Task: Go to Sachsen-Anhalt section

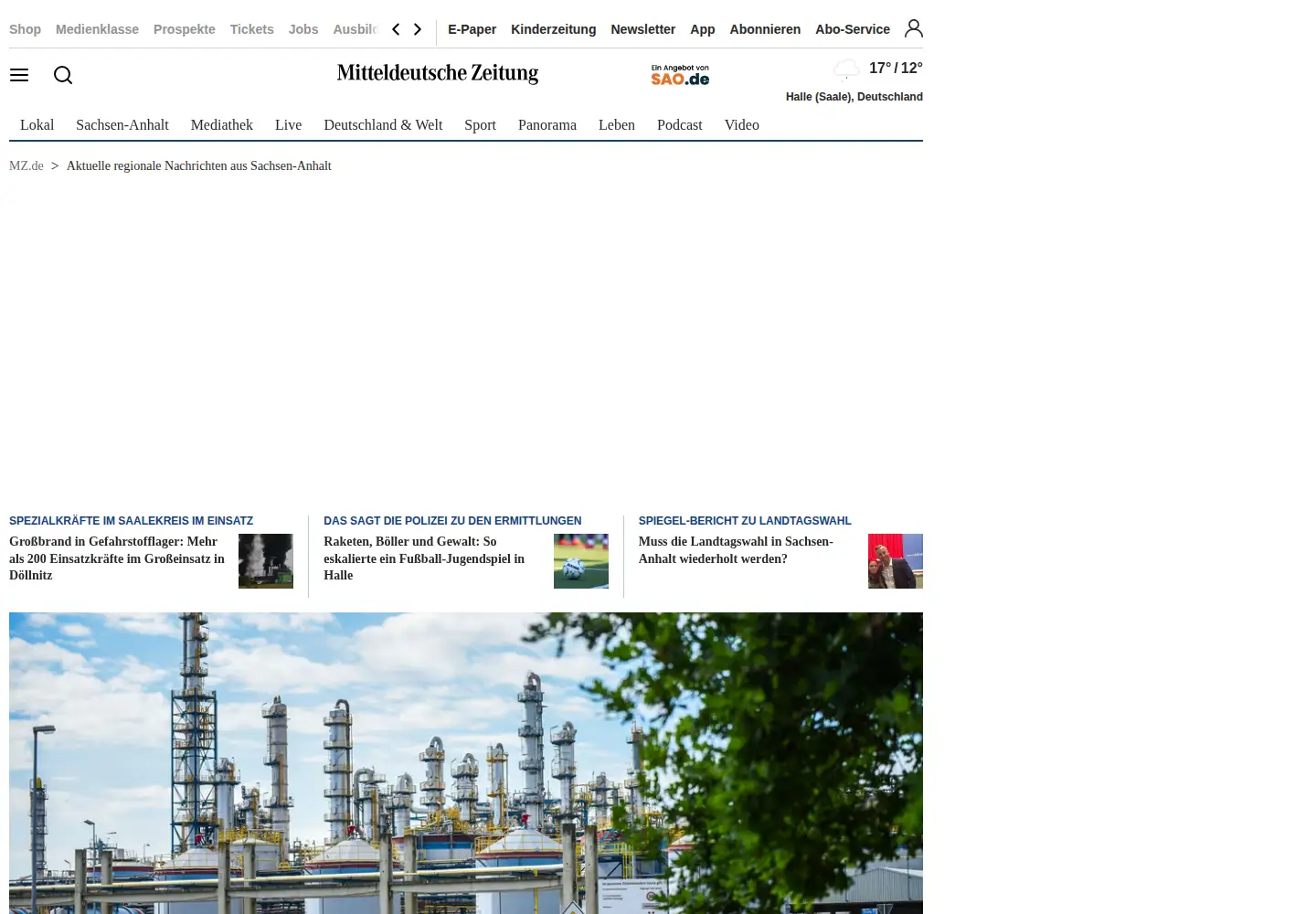Action: [x=122, y=125]
